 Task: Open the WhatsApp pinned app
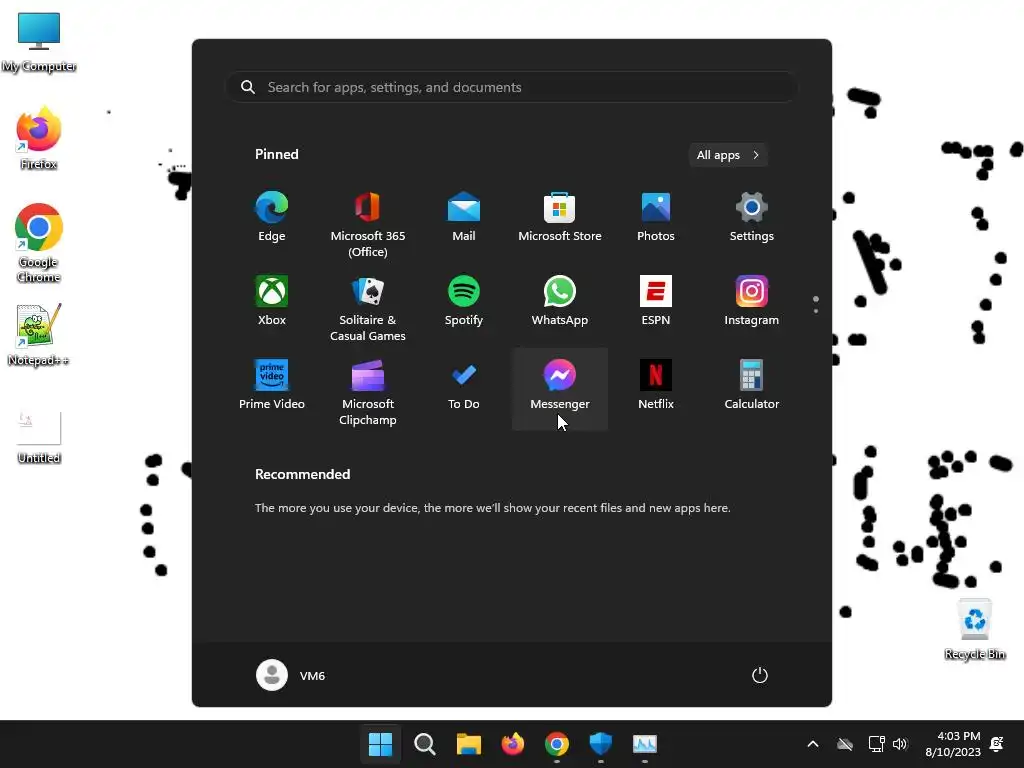560,301
